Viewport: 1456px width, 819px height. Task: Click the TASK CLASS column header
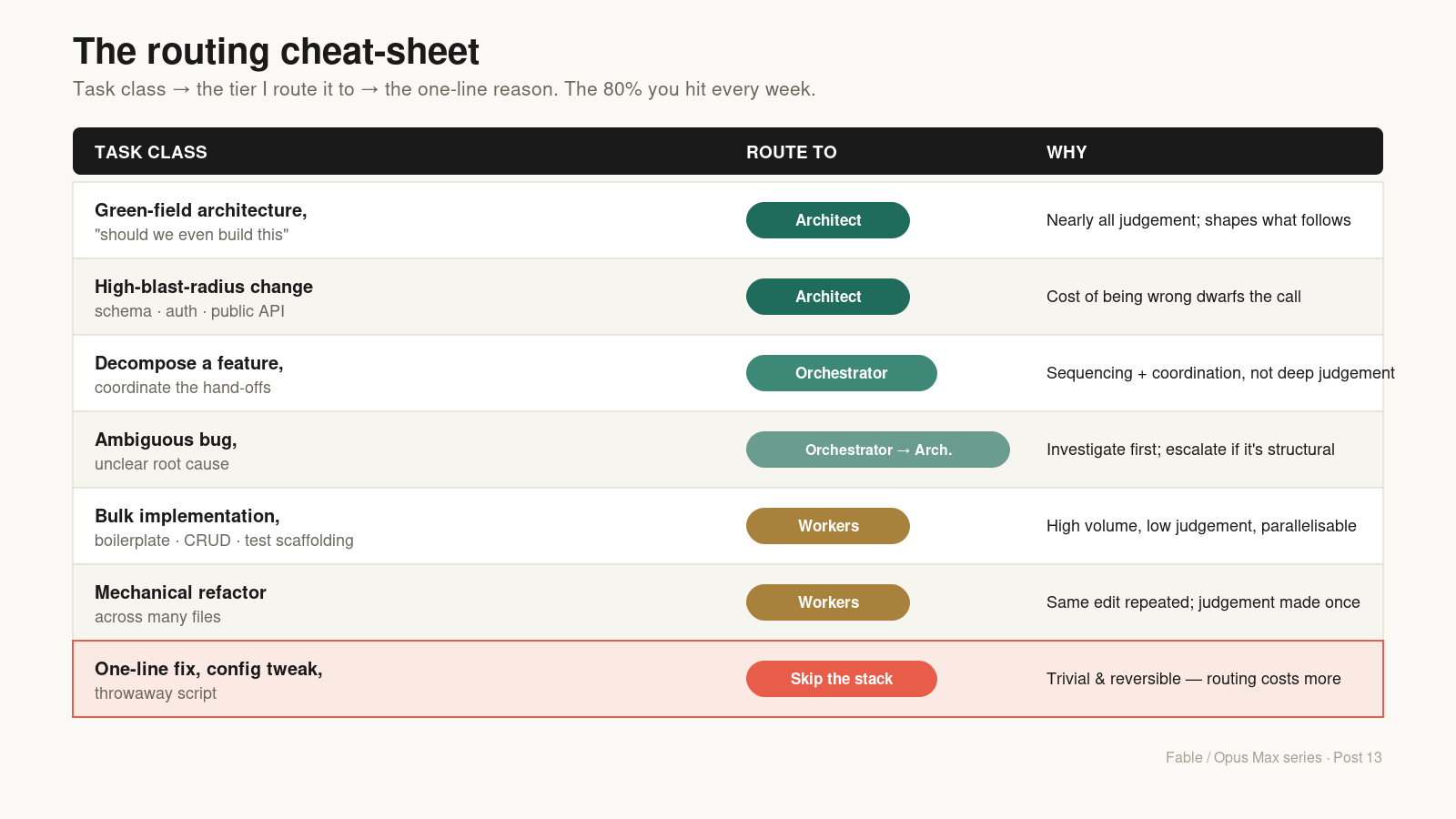pos(151,152)
